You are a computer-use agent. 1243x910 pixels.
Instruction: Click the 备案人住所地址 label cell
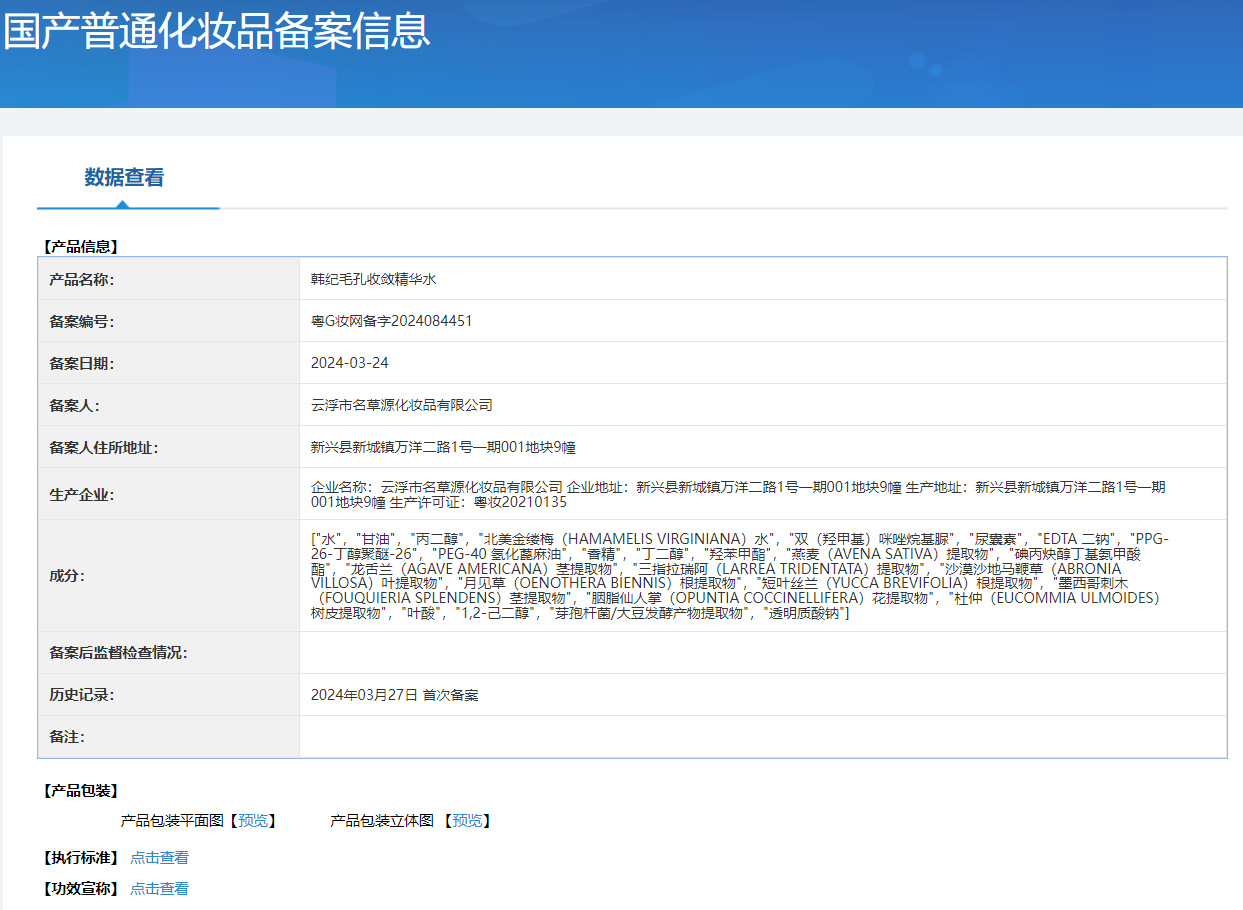point(169,447)
